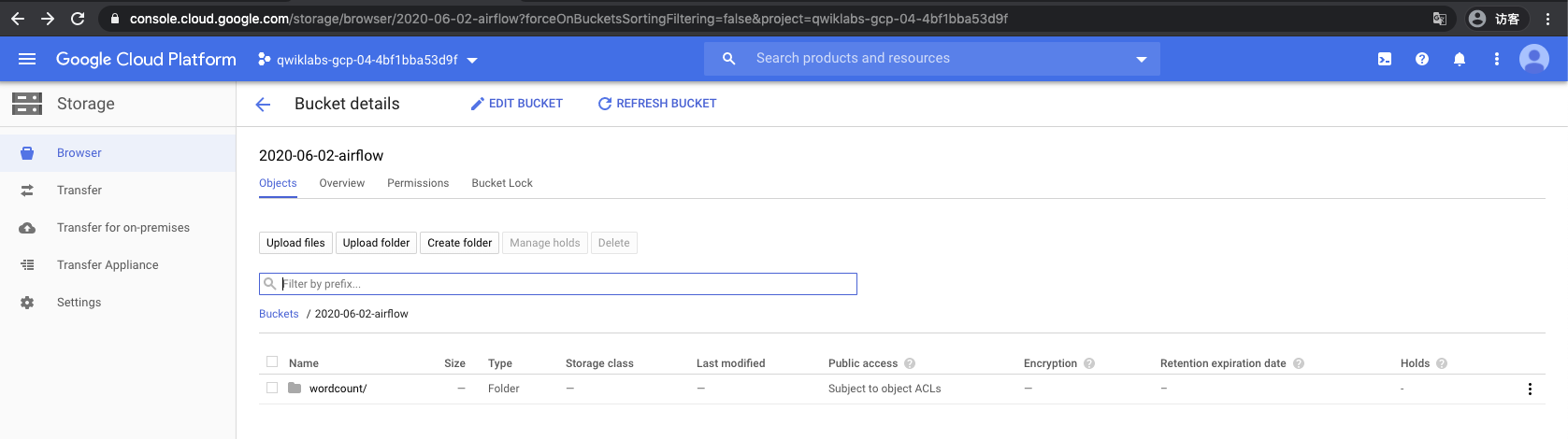This screenshot has height=439, width=1568.
Task: Open the wordcount/ folder
Action: click(338, 389)
